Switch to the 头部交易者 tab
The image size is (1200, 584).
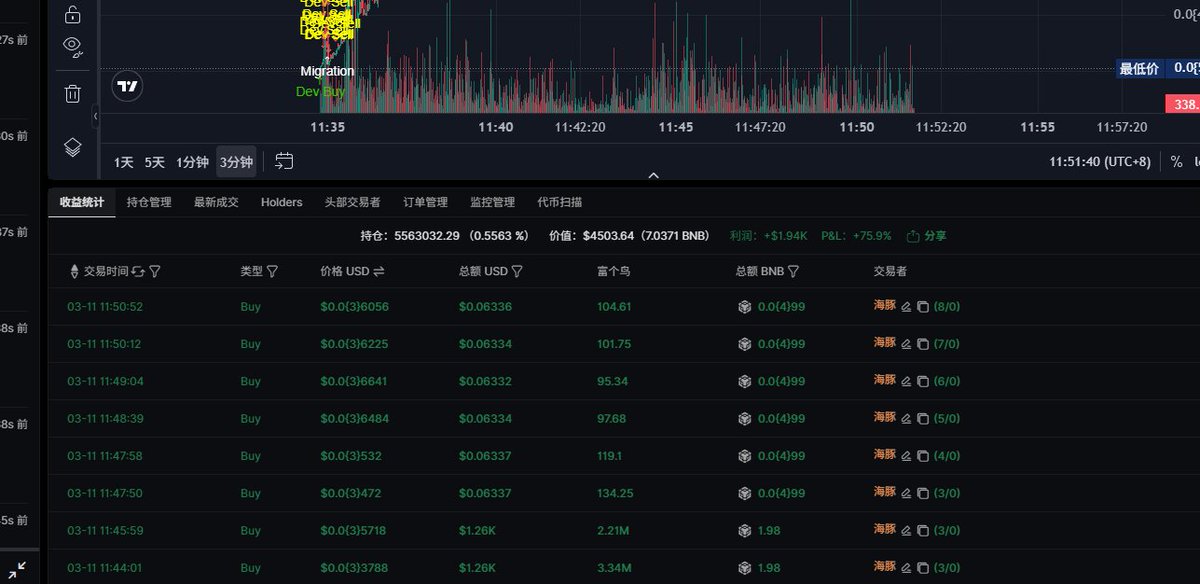click(x=352, y=202)
